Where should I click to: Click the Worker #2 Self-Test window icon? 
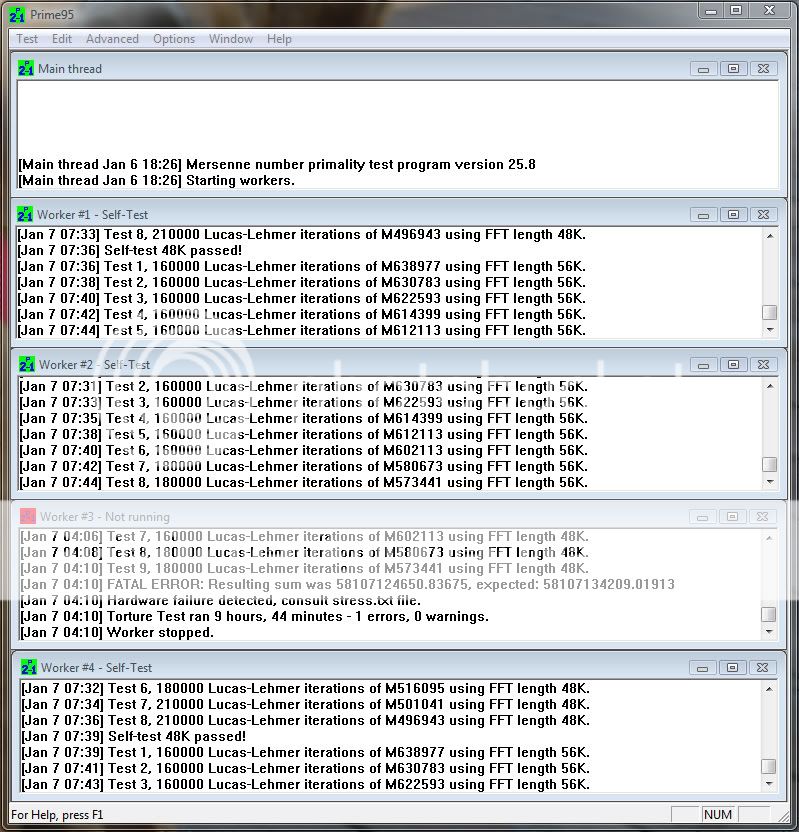tap(27, 365)
